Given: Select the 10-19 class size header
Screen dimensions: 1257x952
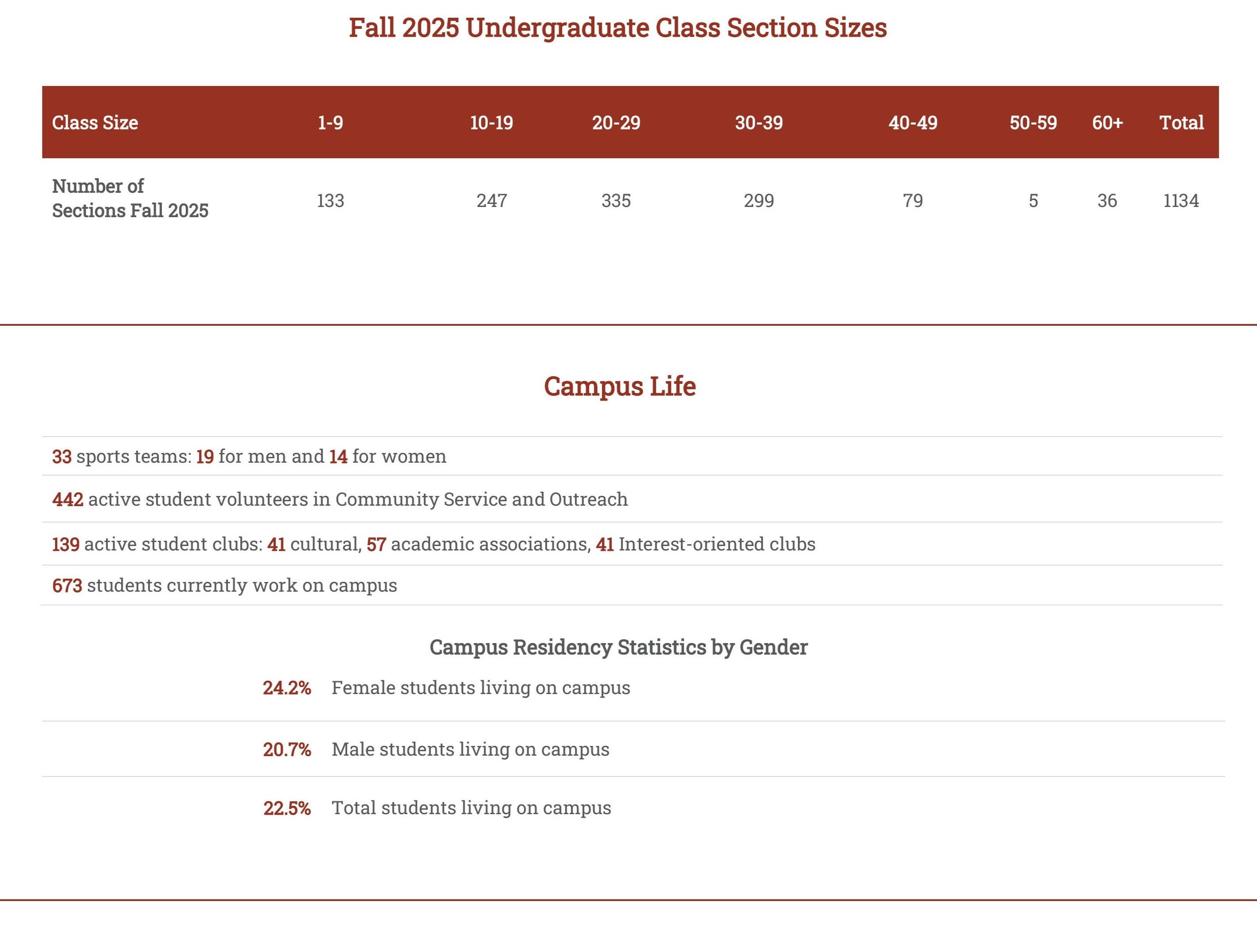Looking at the screenshot, I should coord(492,123).
